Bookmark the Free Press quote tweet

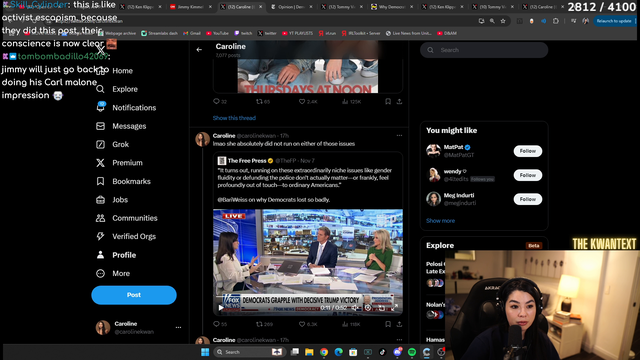point(388,324)
